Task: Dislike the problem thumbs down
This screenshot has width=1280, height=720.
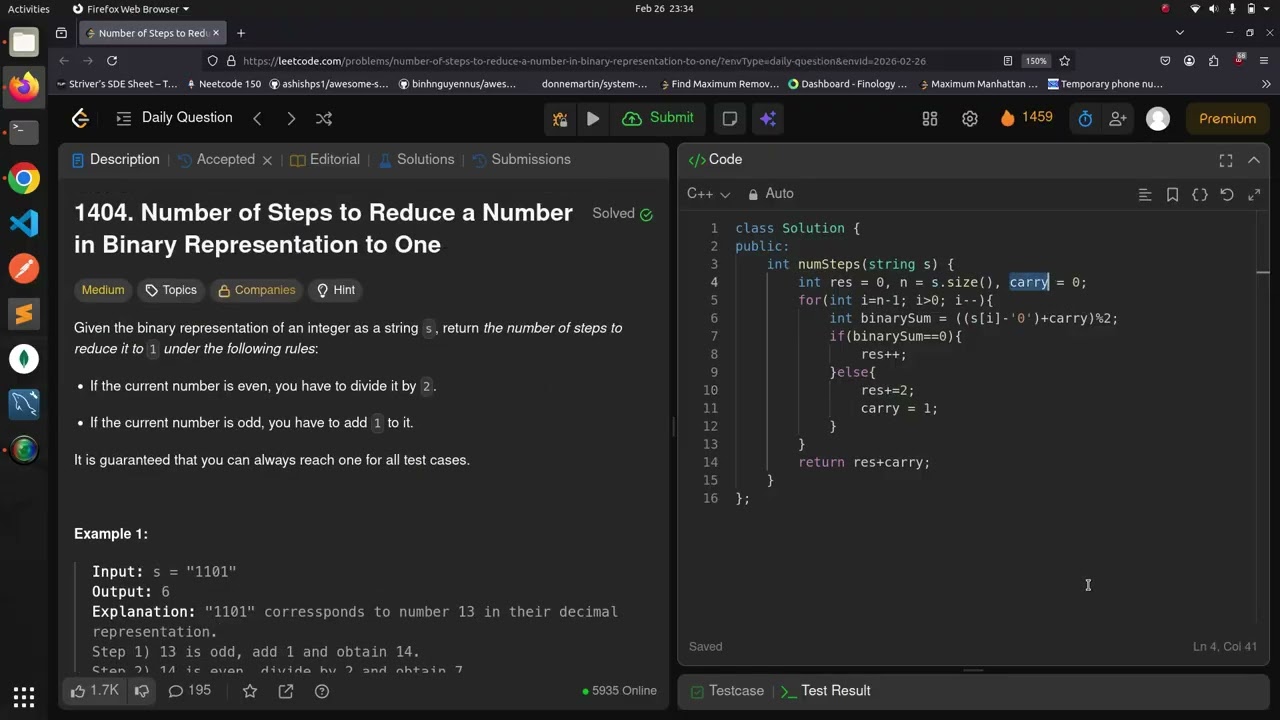Action: (142, 691)
